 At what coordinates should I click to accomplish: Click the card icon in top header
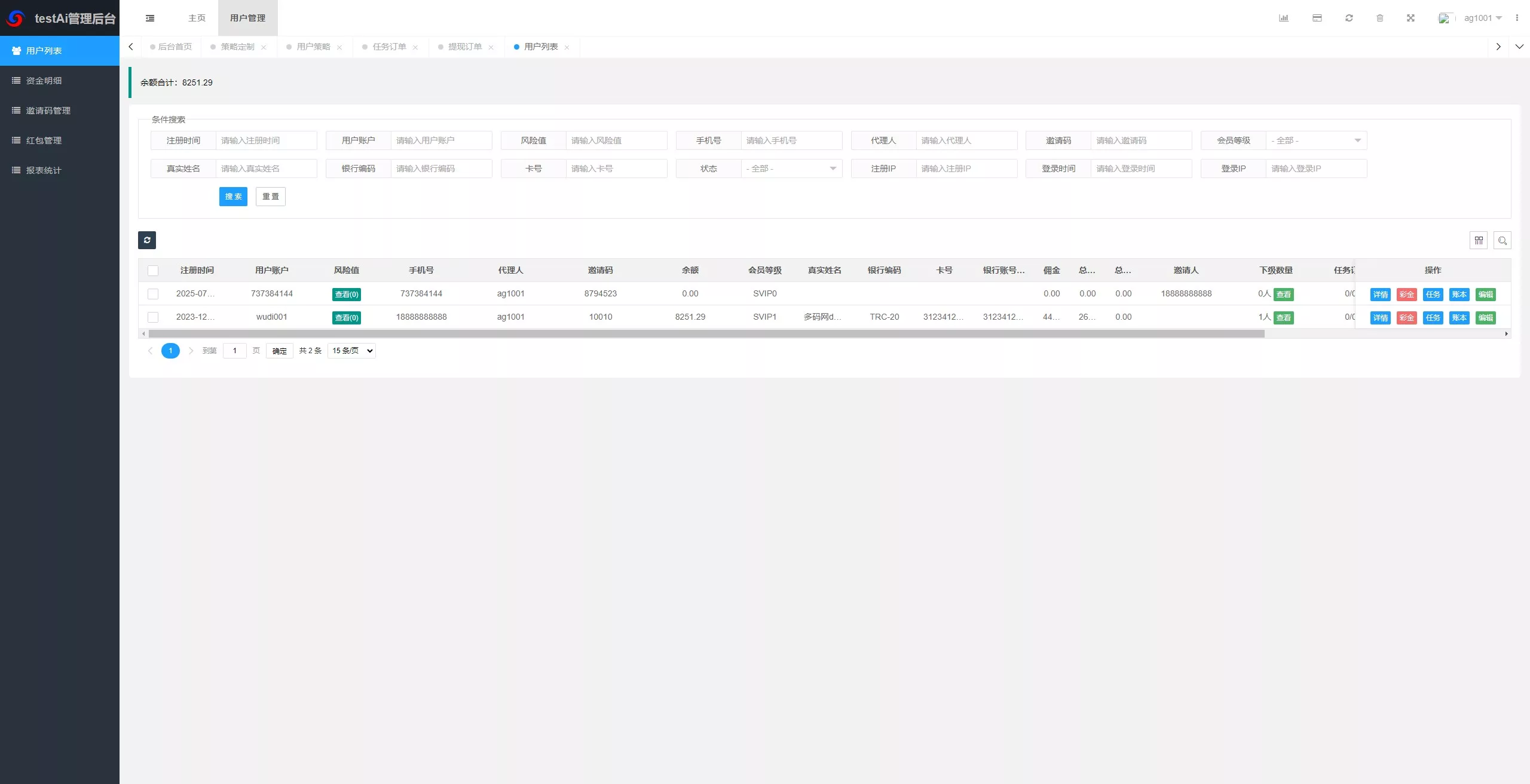point(1317,18)
